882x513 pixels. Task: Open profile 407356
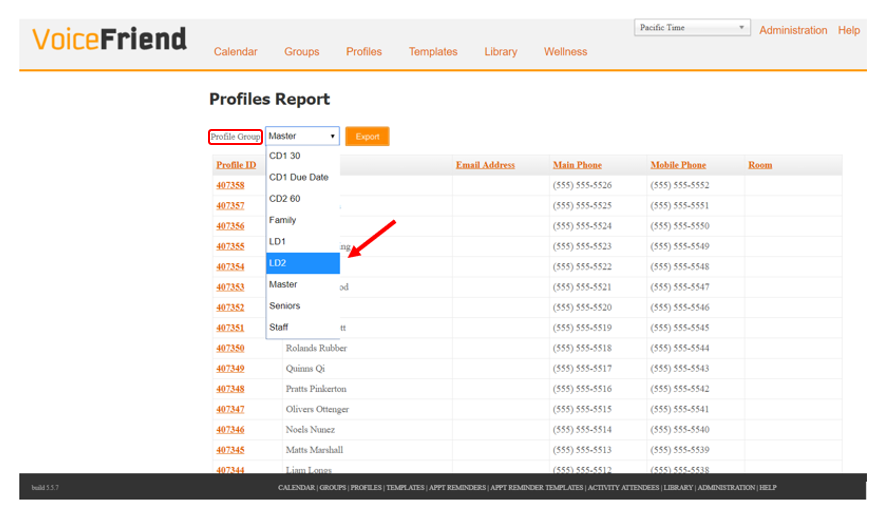[230, 226]
